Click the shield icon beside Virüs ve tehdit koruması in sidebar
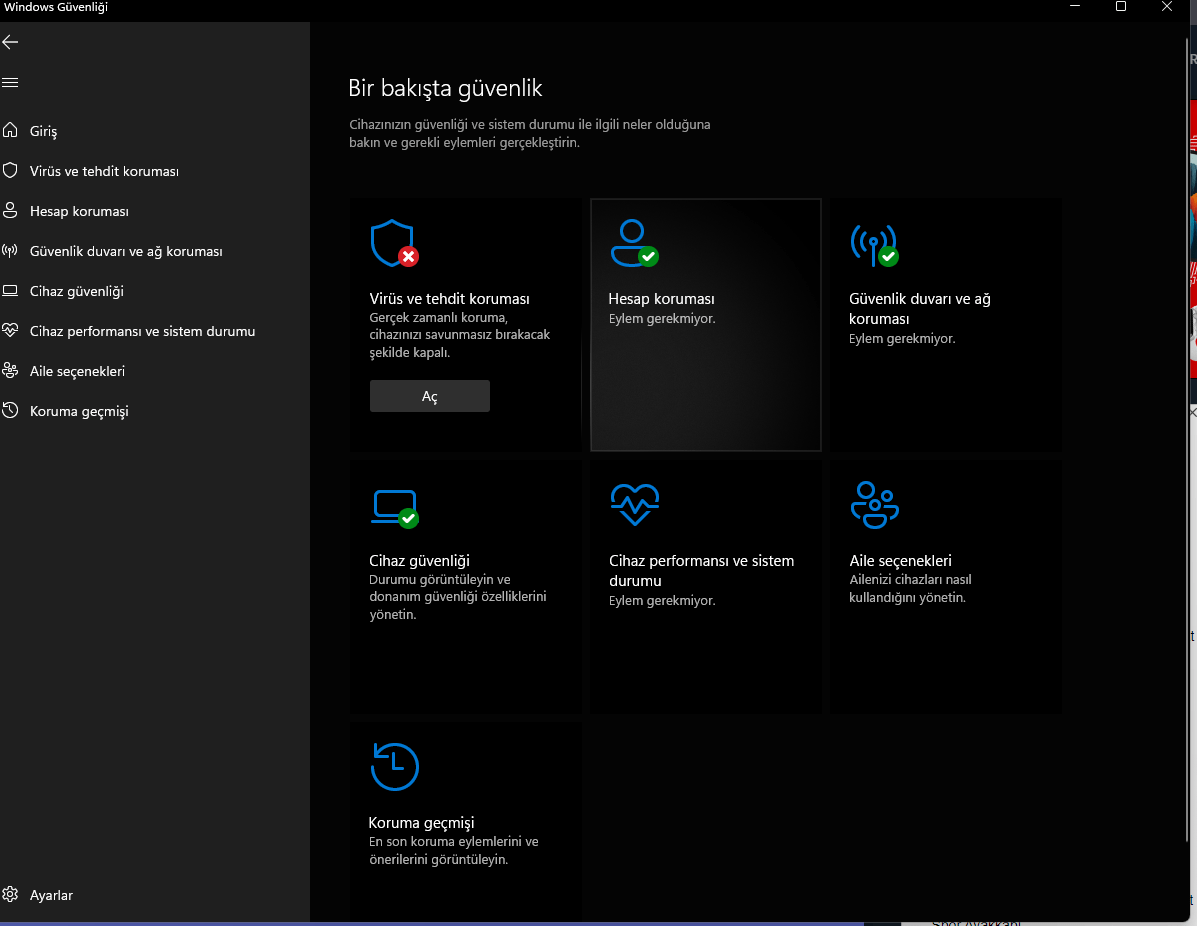This screenshot has height=926, width=1197. (x=10, y=170)
